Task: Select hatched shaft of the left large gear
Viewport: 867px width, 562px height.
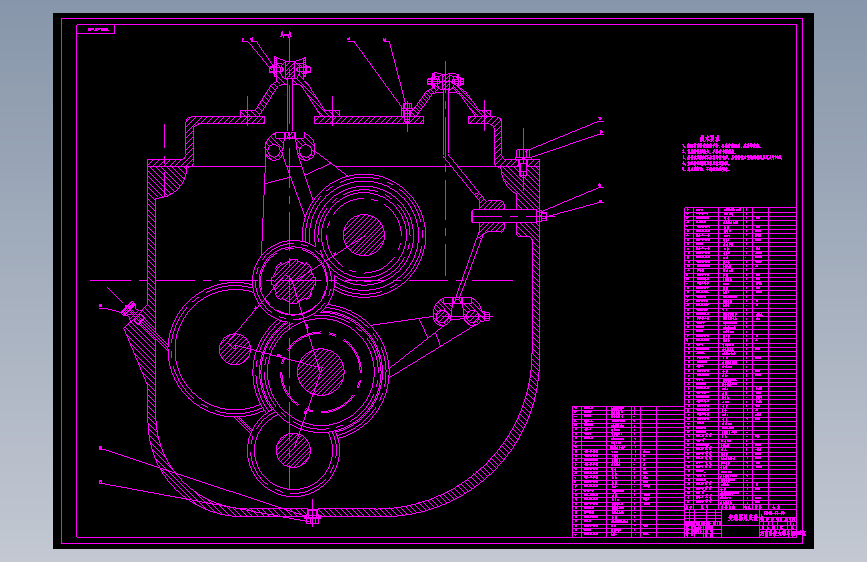Action: (235, 349)
